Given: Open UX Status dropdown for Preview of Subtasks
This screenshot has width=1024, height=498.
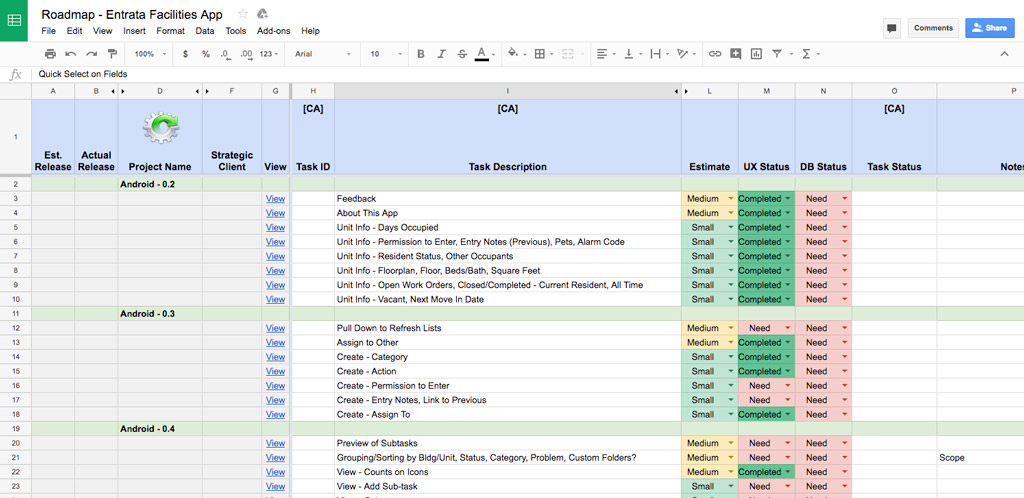Looking at the screenshot, I should (x=788, y=443).
